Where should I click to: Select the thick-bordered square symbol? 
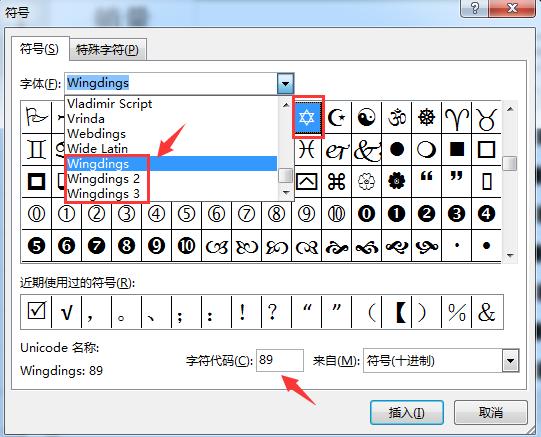point(36,181)
